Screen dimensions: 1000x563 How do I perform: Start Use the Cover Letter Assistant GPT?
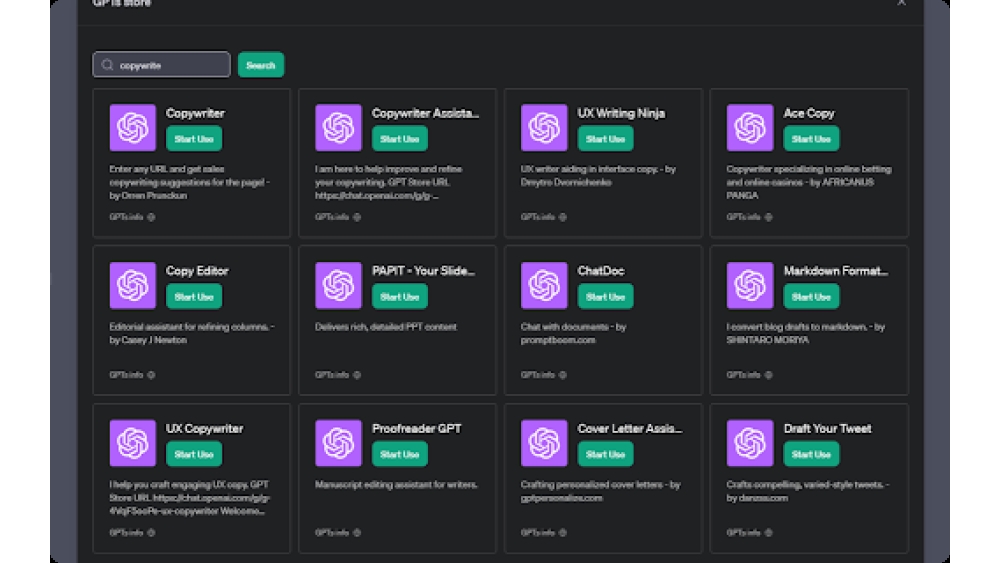click(x=605, y=454)
